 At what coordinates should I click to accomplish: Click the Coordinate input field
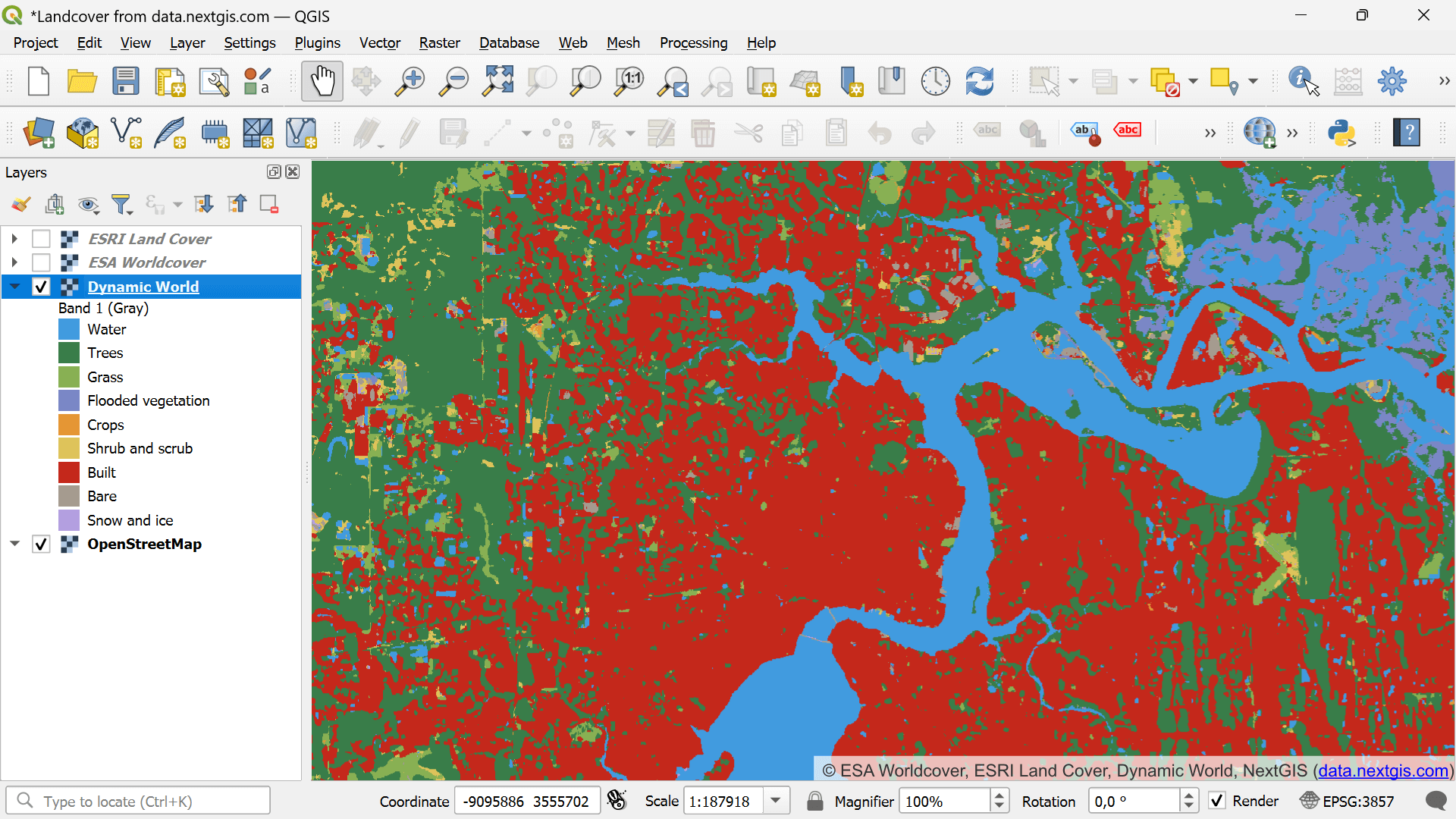pyautogui.click(x=527, y=801)
